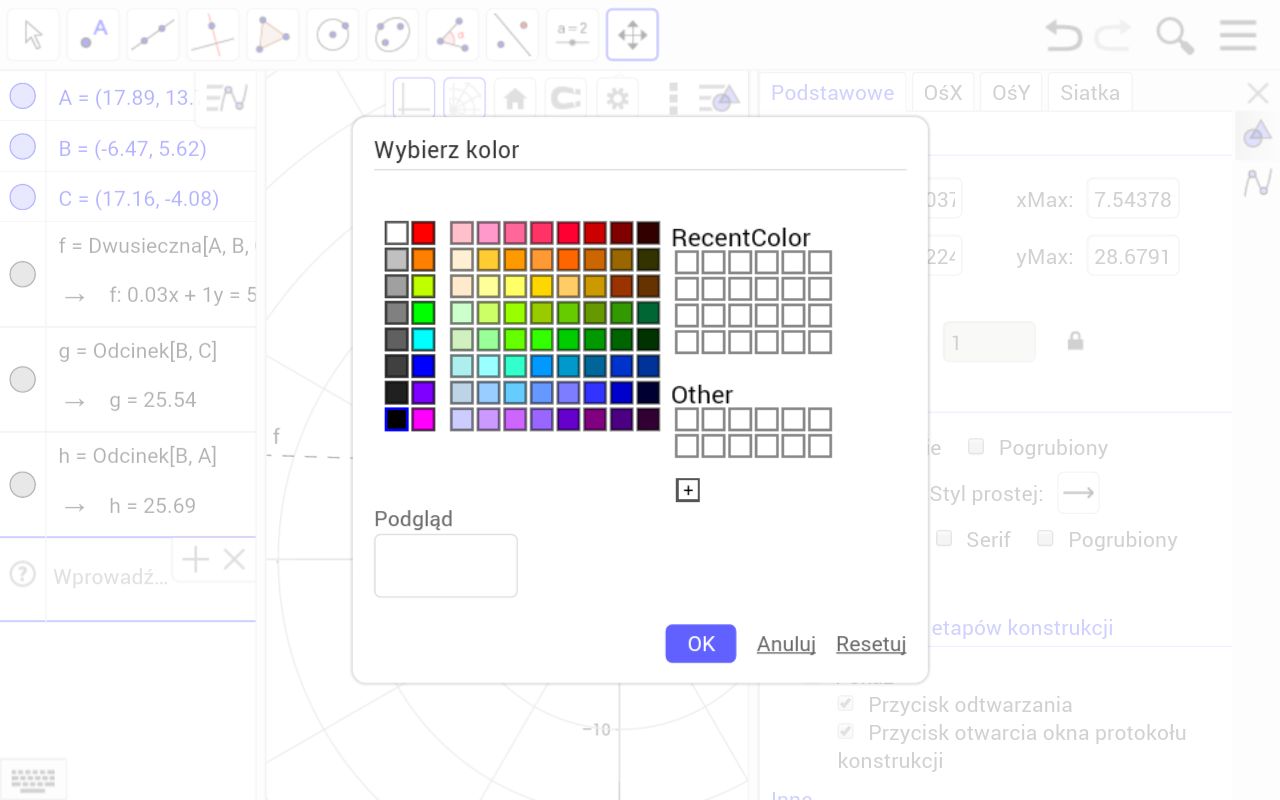Switch to the Siatka tab
Screen dimensions: 1280x800
(1090, 93)
